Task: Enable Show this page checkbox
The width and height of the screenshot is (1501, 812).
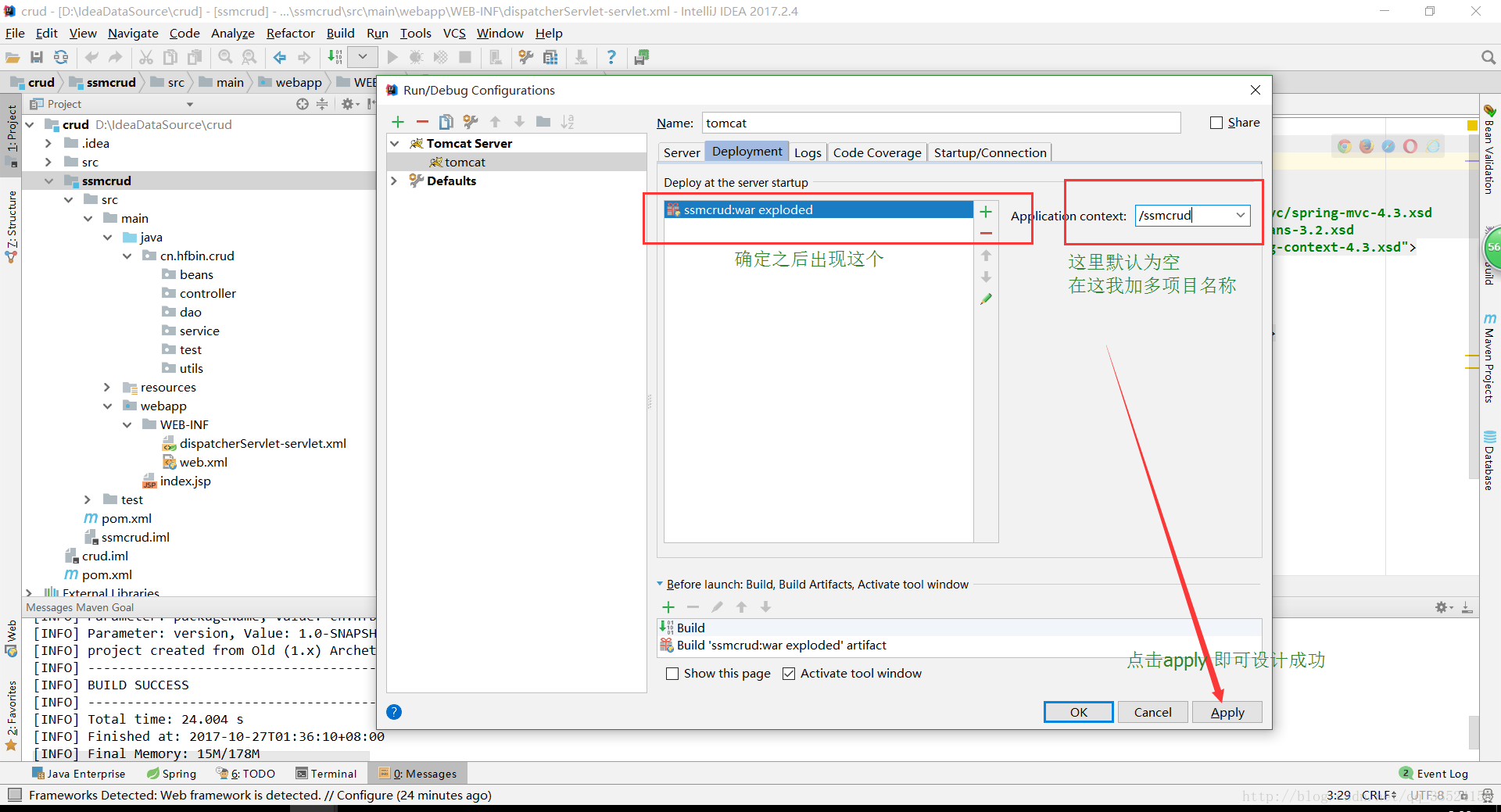Action: [672, 674]
